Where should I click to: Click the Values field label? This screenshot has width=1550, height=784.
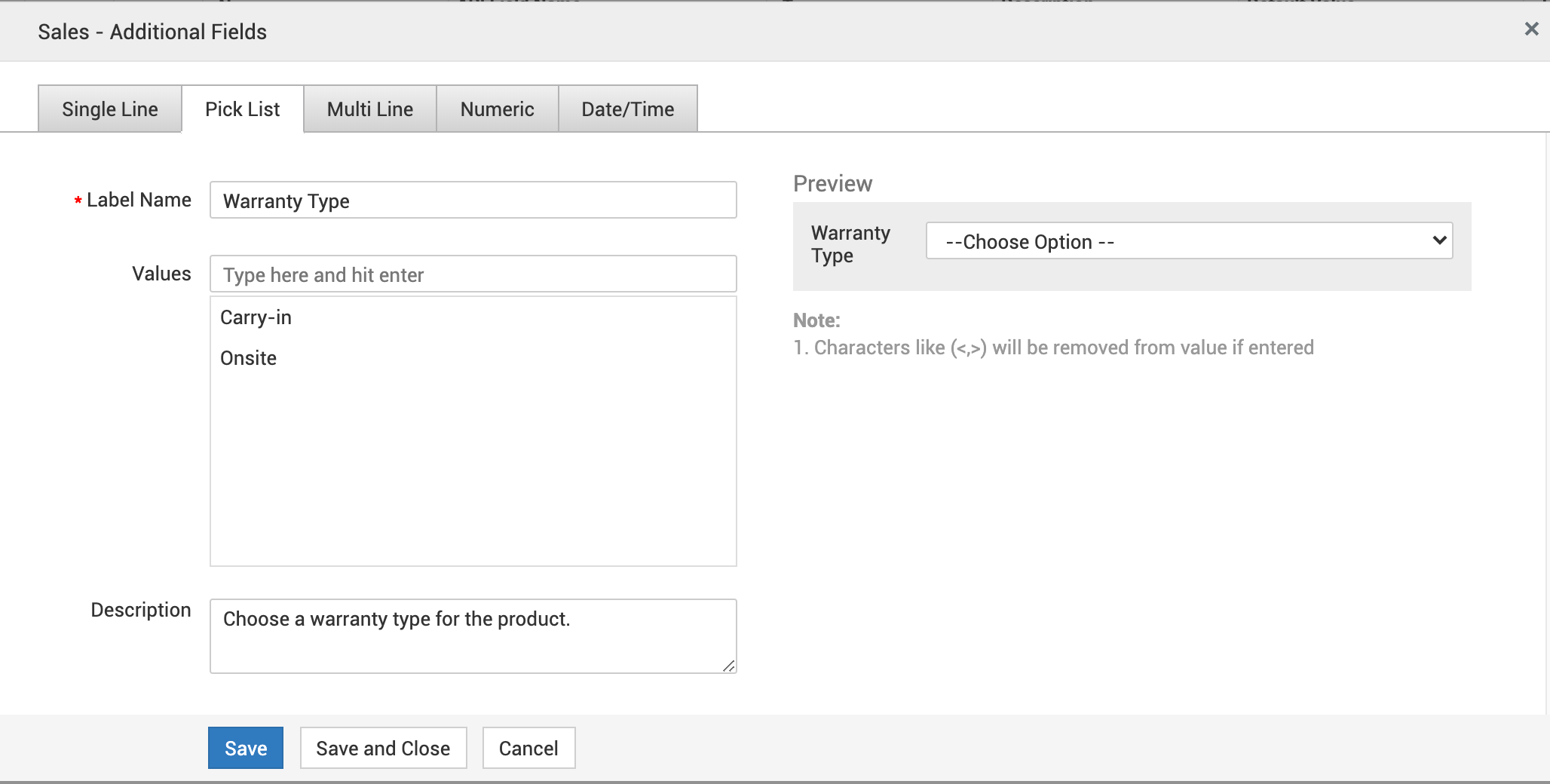[161, 274]
